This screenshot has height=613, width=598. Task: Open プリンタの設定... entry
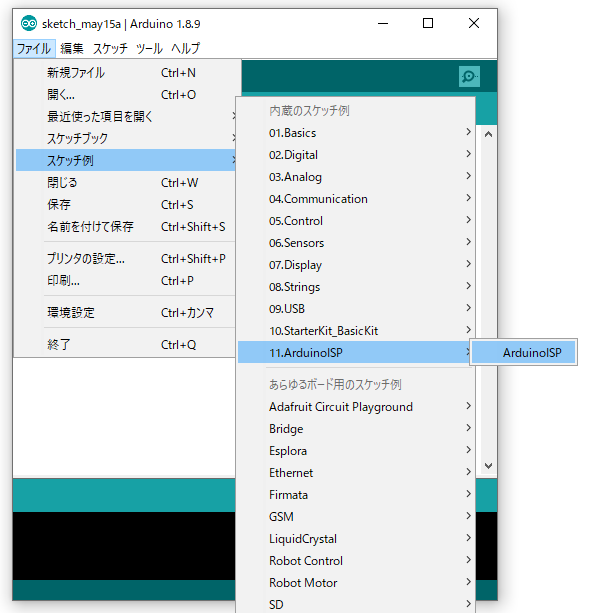click(125, 258)
